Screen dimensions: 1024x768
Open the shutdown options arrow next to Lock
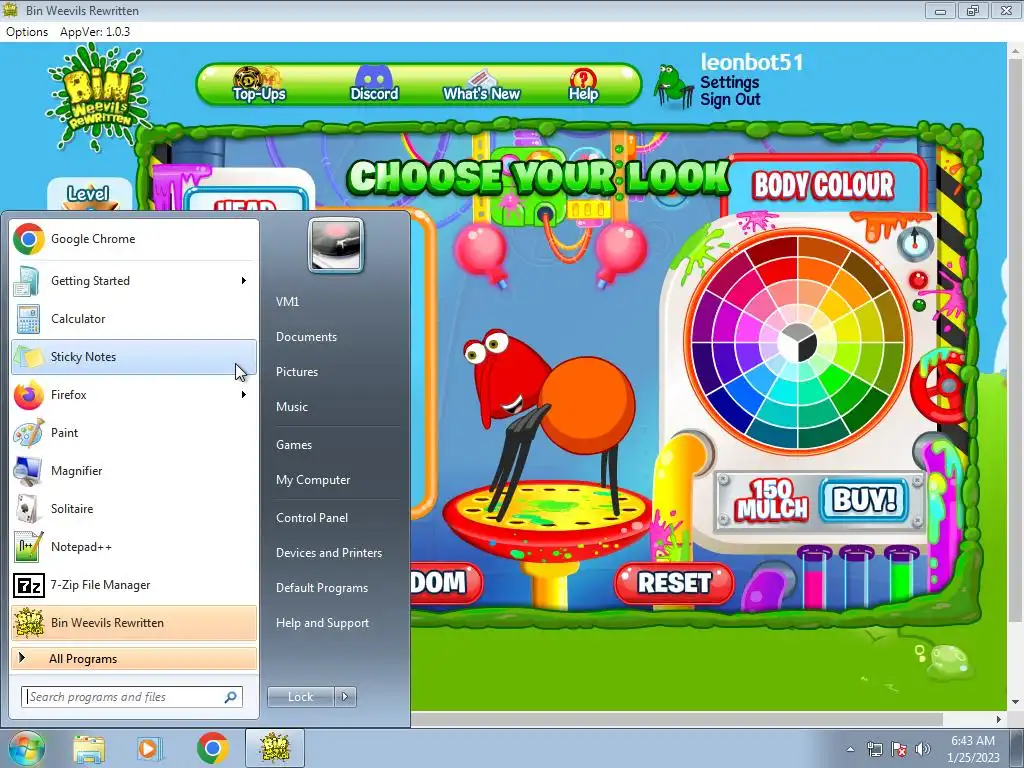tap(345, 697)
